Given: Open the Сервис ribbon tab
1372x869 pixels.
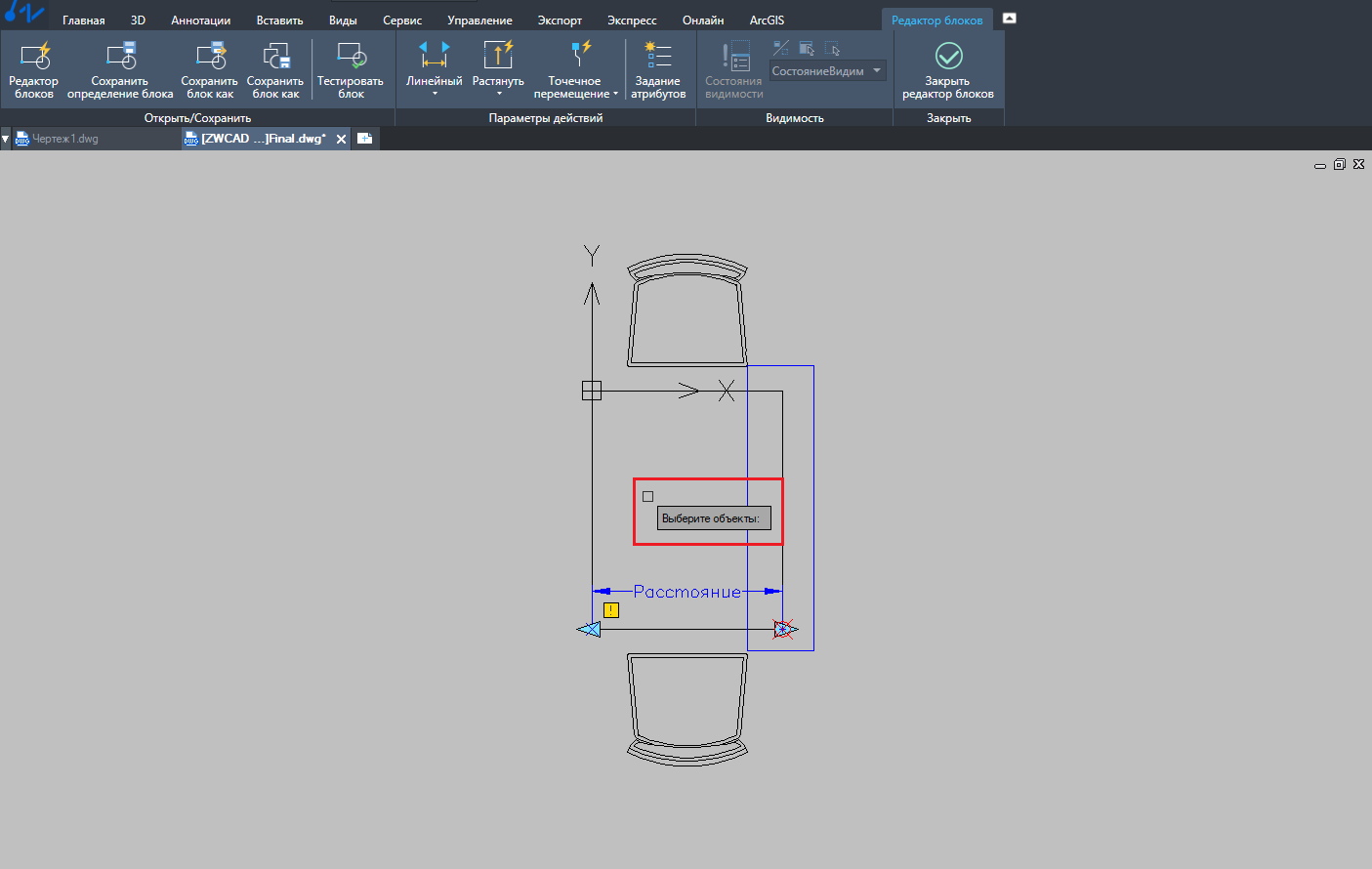Looking at the screenshot, I should (402, 21).
